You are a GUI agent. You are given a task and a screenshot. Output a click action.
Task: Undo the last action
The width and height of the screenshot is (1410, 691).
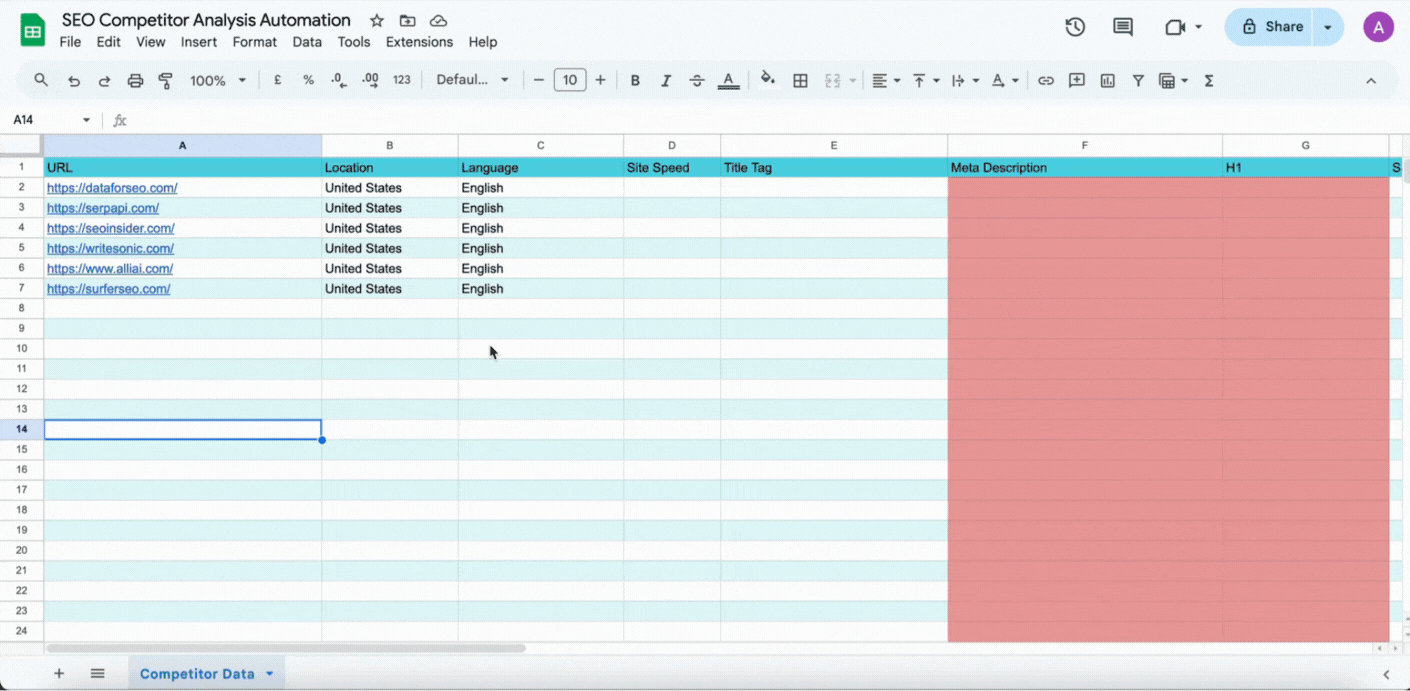[x=73, y=80]
